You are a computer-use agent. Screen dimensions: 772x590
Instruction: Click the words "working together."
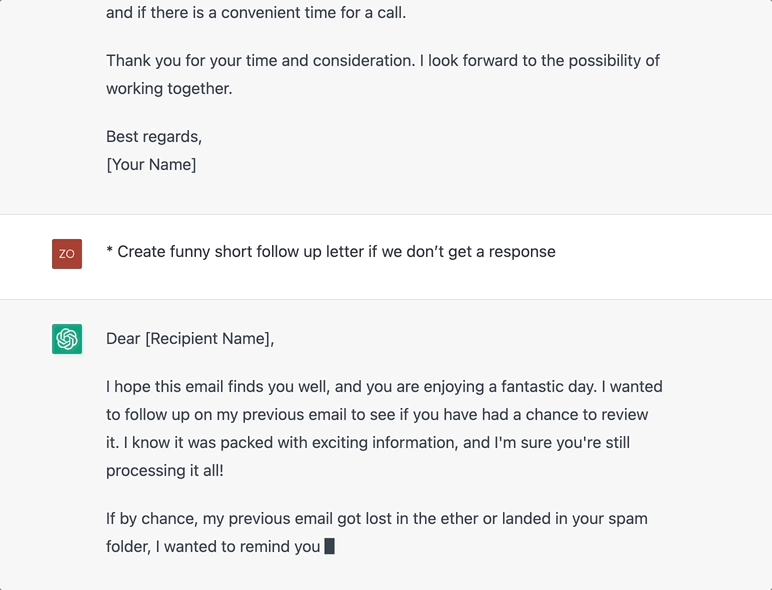click(169, 89)
